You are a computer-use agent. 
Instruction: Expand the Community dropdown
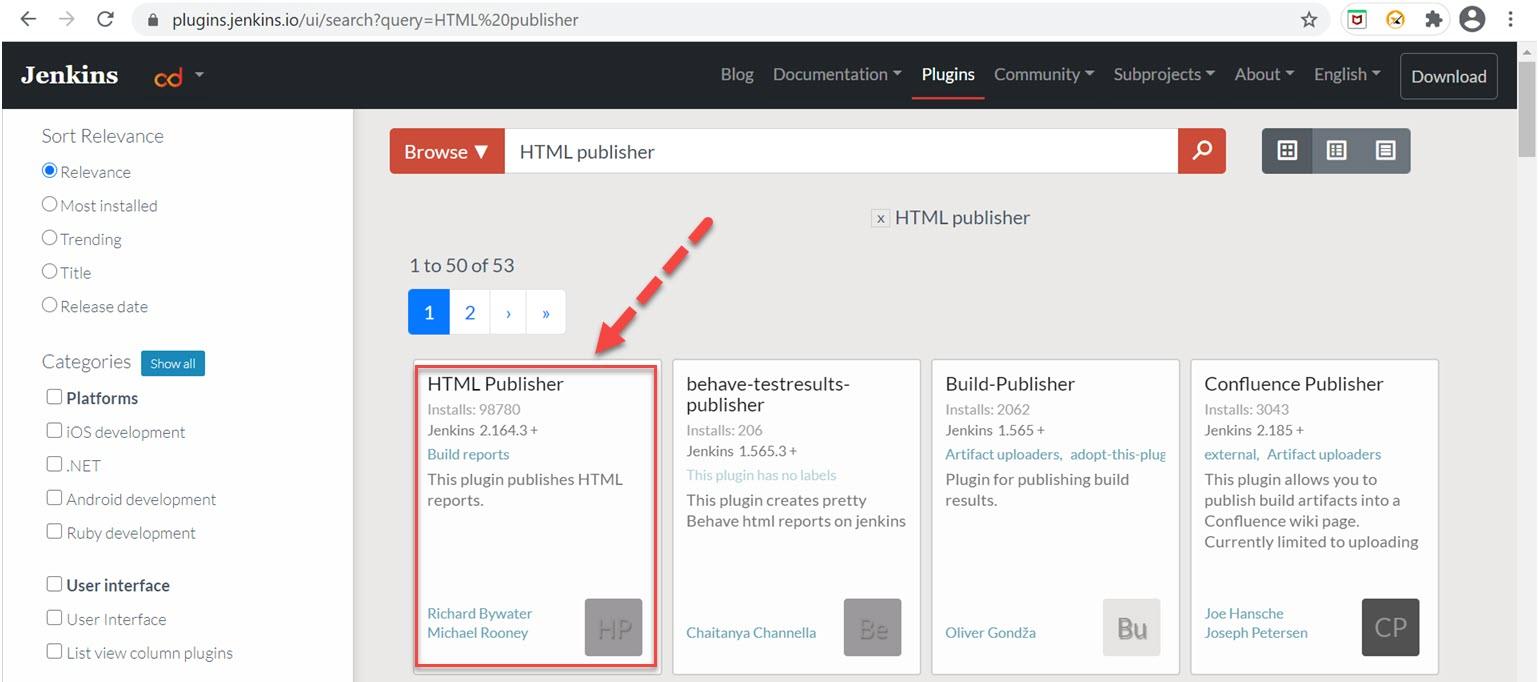[1044, 75]
